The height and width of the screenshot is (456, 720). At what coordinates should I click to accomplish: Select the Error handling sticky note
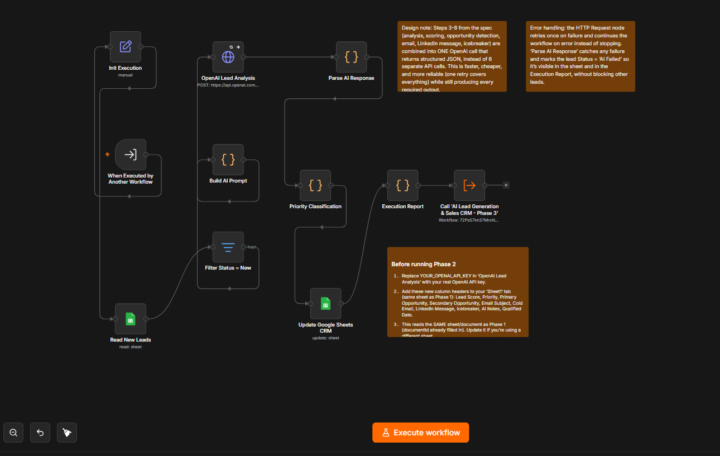pos(580,56)
